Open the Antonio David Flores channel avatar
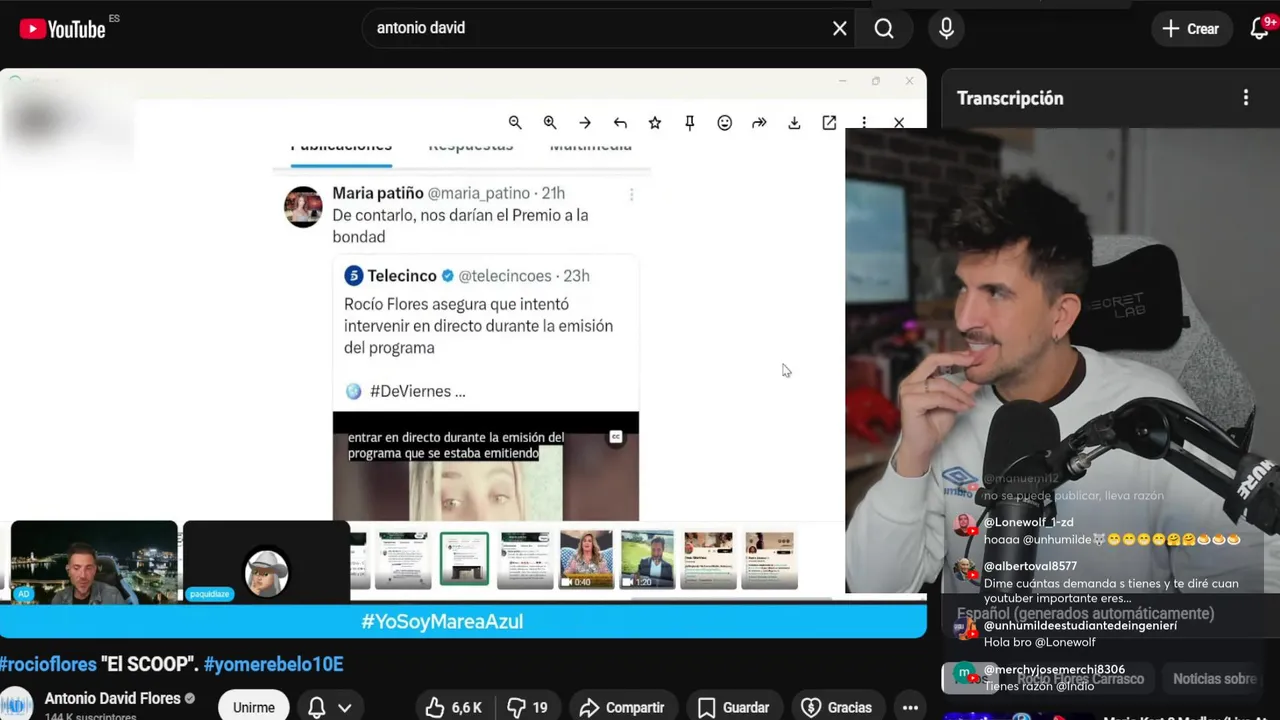 16,704
